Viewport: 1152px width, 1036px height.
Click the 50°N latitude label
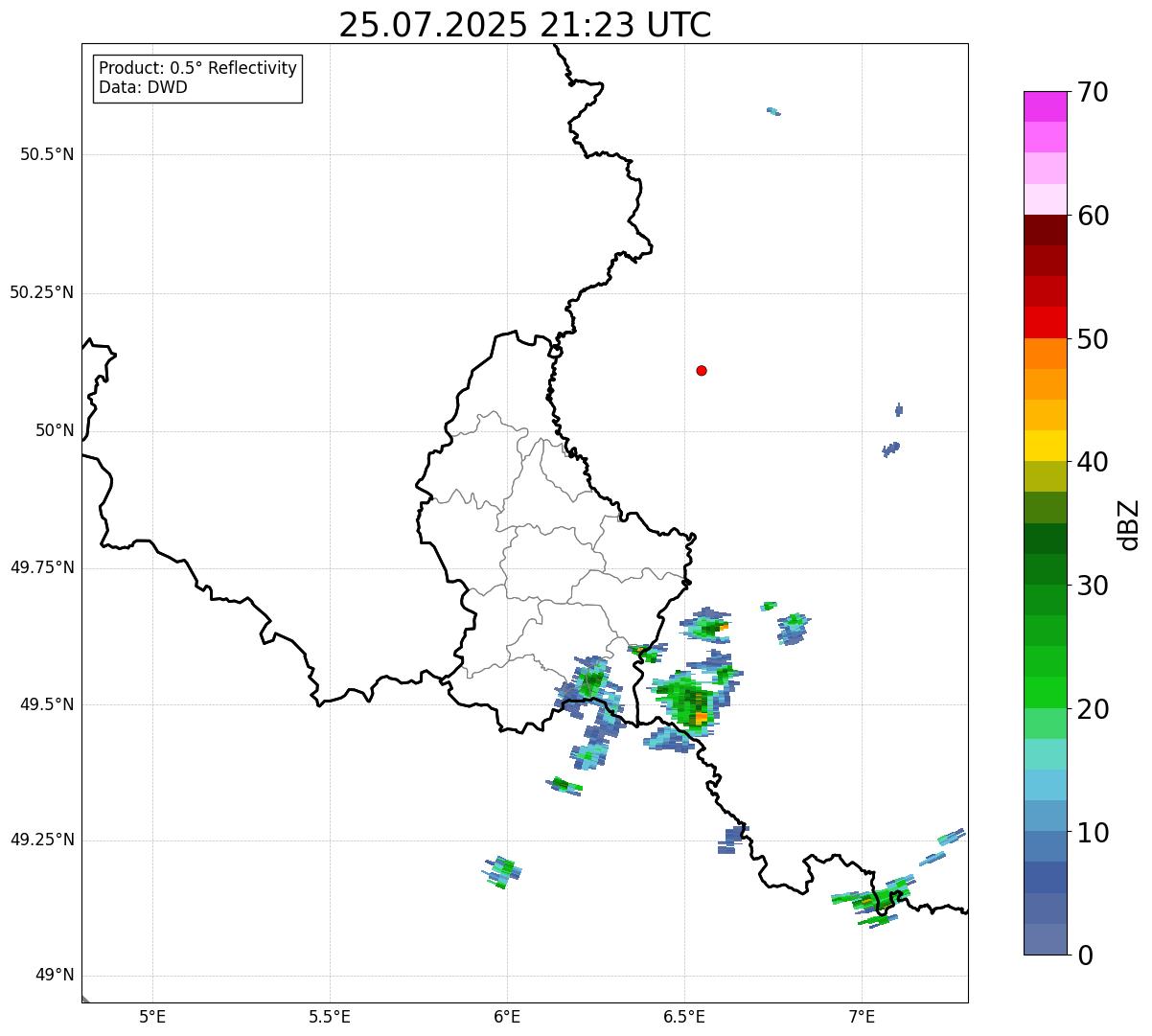pos(55,430)
